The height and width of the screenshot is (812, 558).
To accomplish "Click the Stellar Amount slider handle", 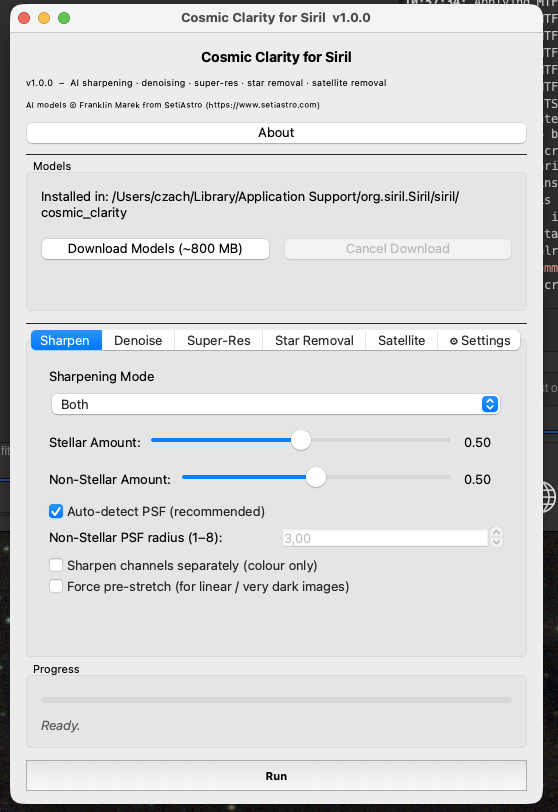I will click(301, 440).
